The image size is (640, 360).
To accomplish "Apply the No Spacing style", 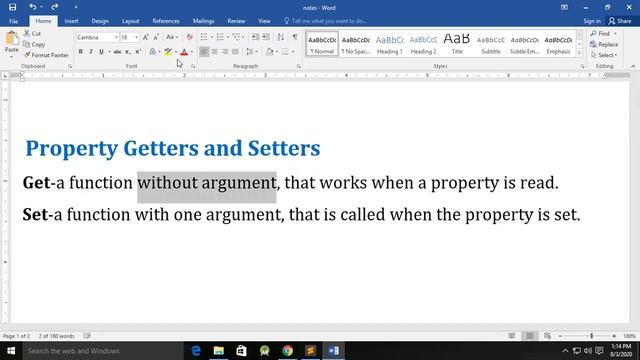I will point(356,44).
